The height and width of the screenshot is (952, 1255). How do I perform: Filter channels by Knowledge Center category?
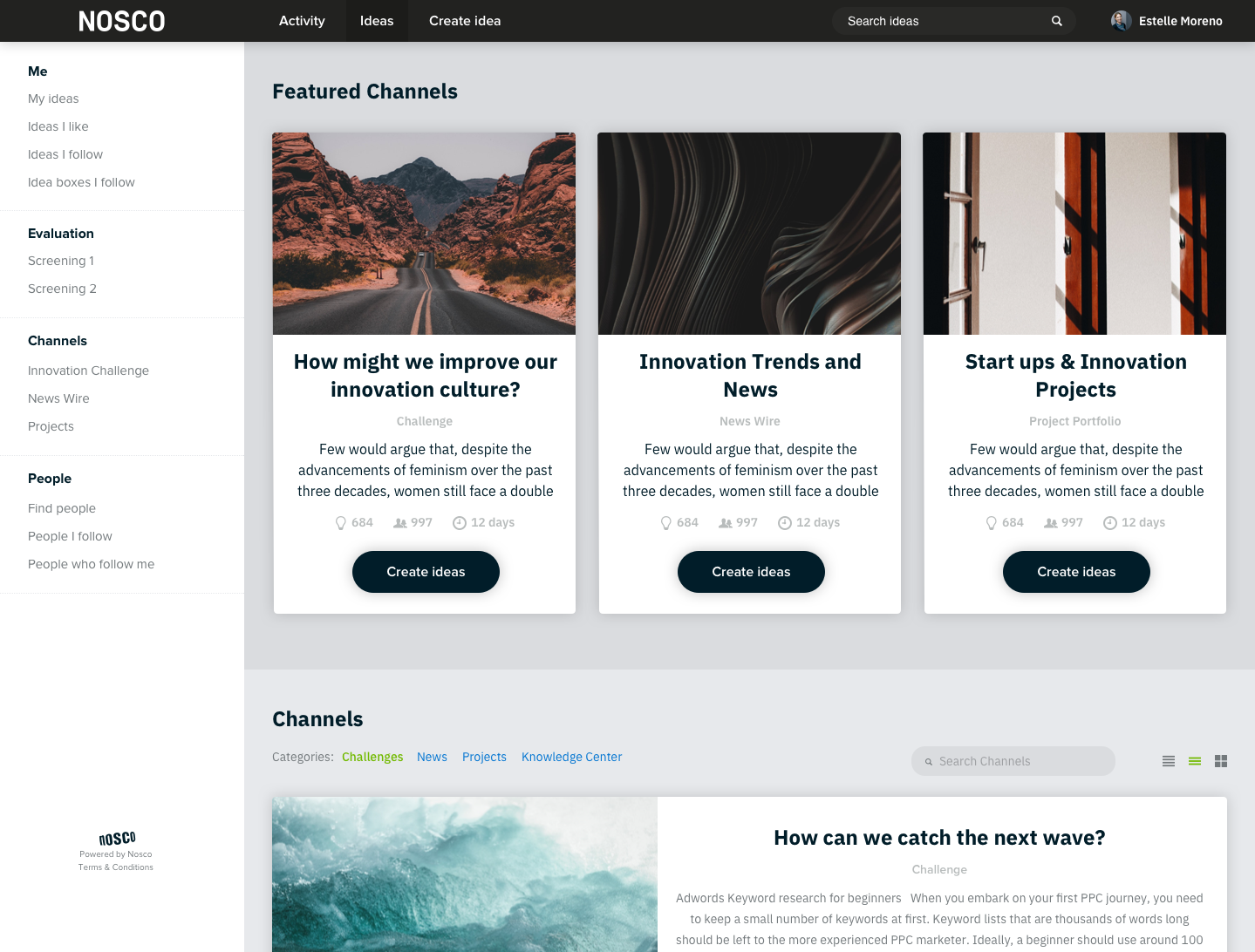[571, 757]
